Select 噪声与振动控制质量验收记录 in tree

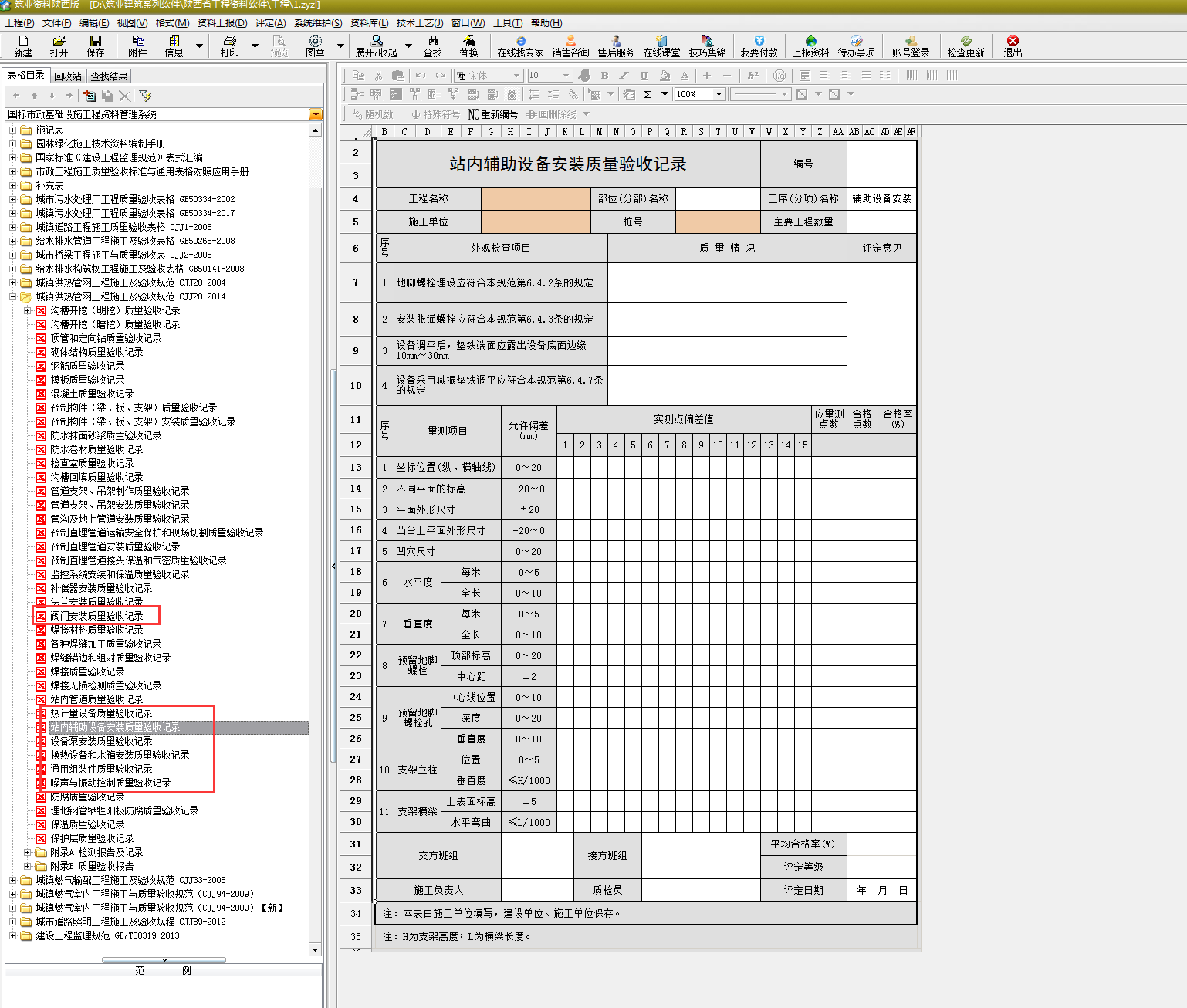[110, 783]
